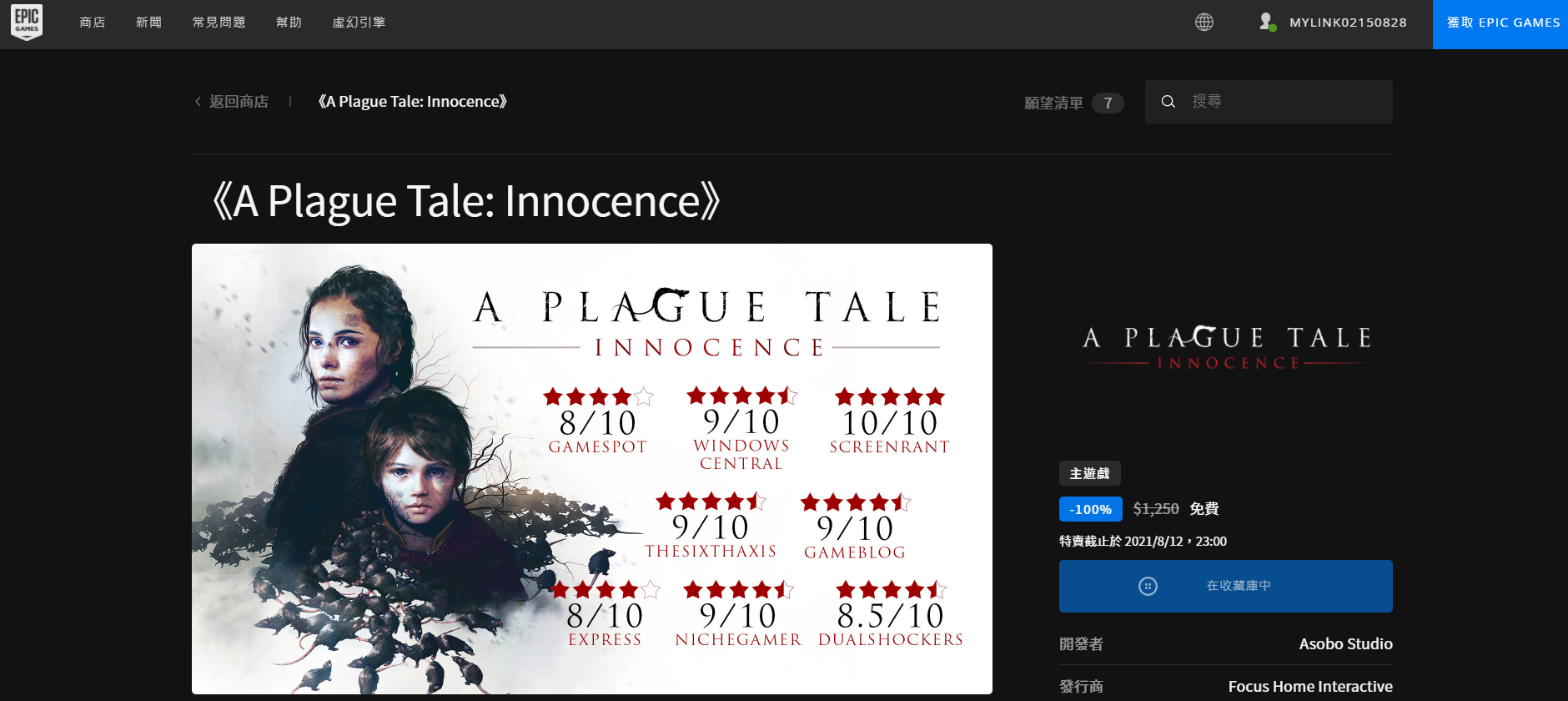Open the 常見問題 menu item
Screen dimensions: 1568x701
219,23
